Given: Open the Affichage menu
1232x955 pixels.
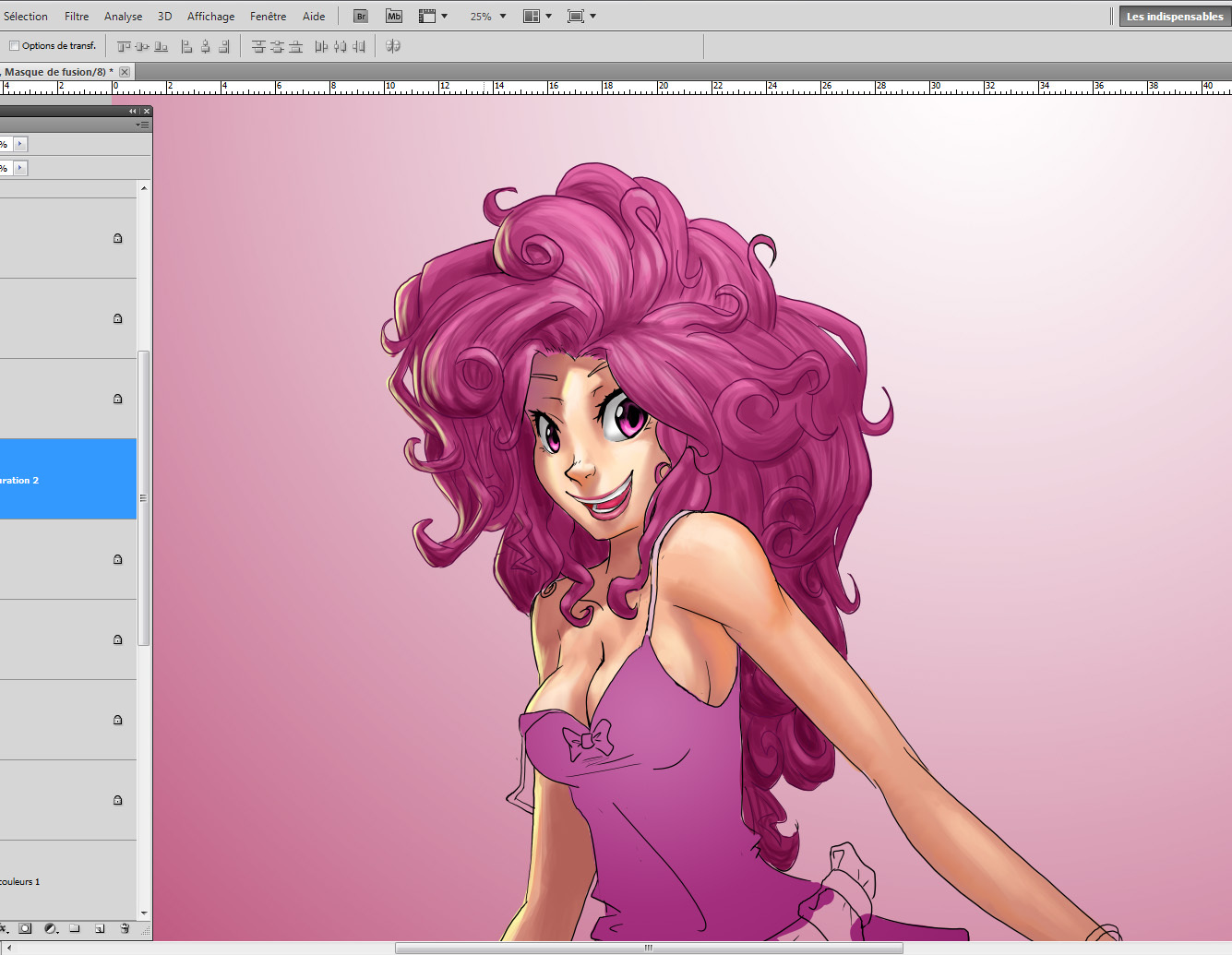Looking at the screenshot, I should [x=210, y=17].
